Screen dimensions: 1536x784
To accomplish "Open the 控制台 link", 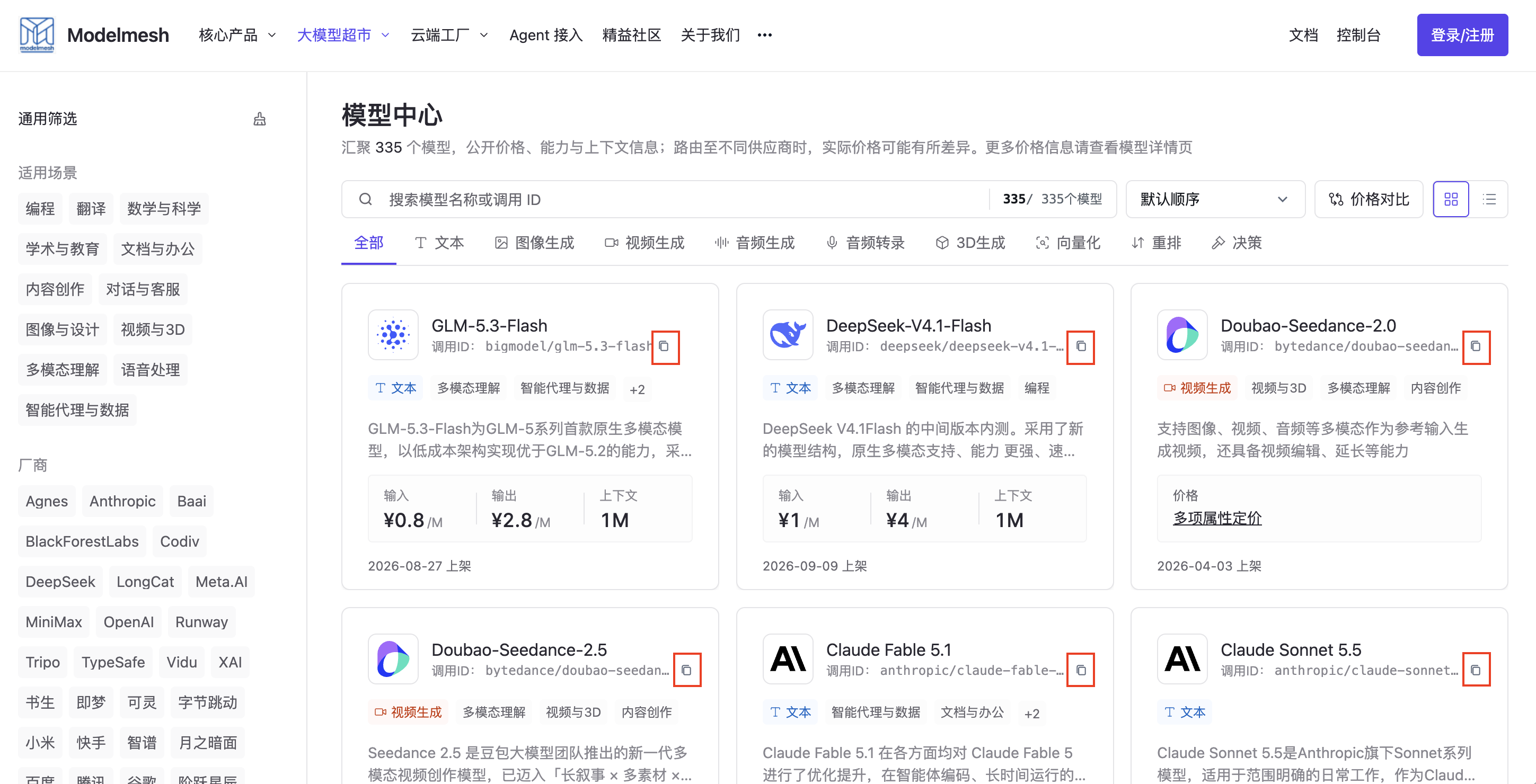I will 1358,35.
